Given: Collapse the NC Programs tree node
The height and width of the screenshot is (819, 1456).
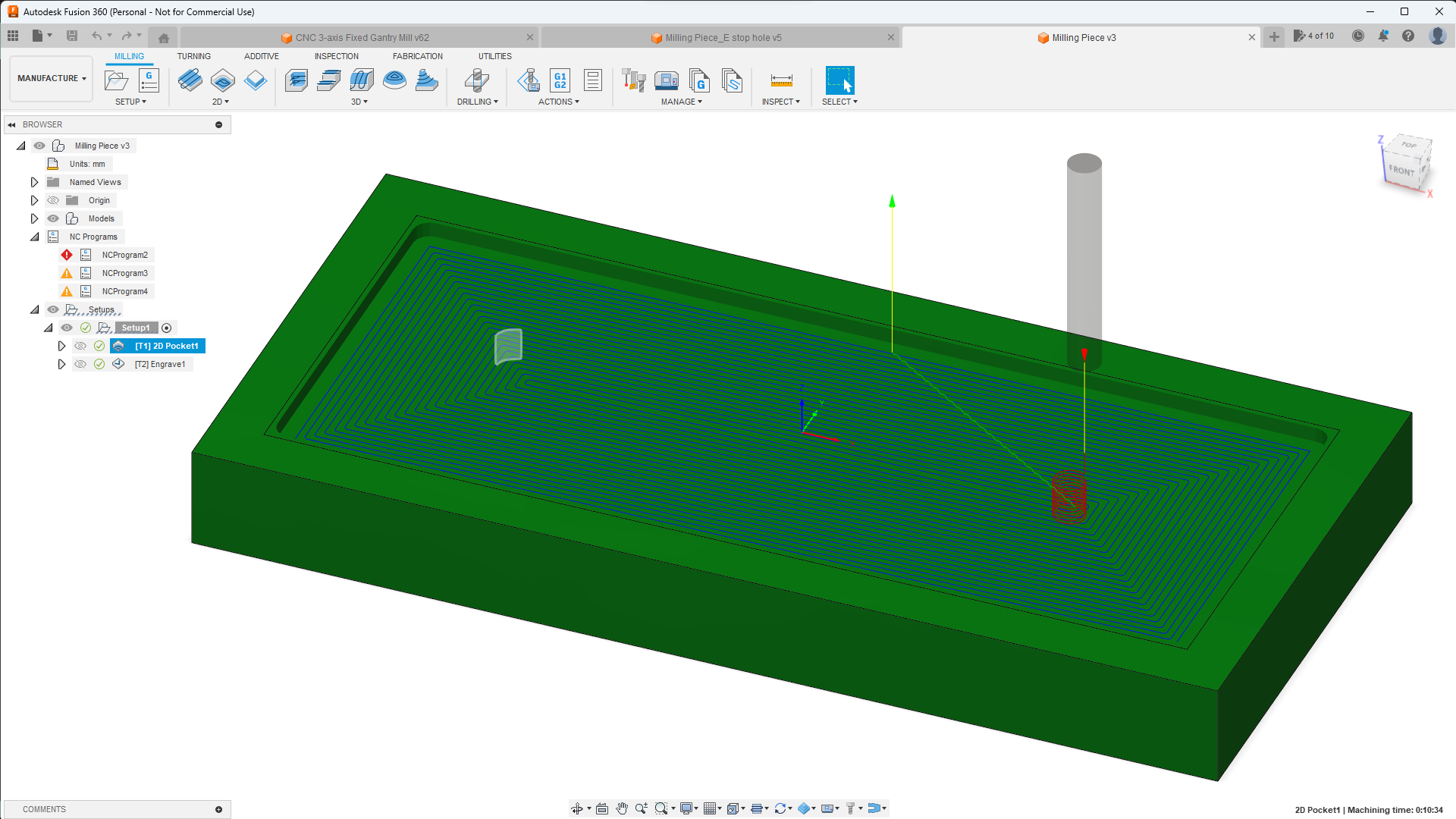Looking at the screenshot, I should coord(34,237).
